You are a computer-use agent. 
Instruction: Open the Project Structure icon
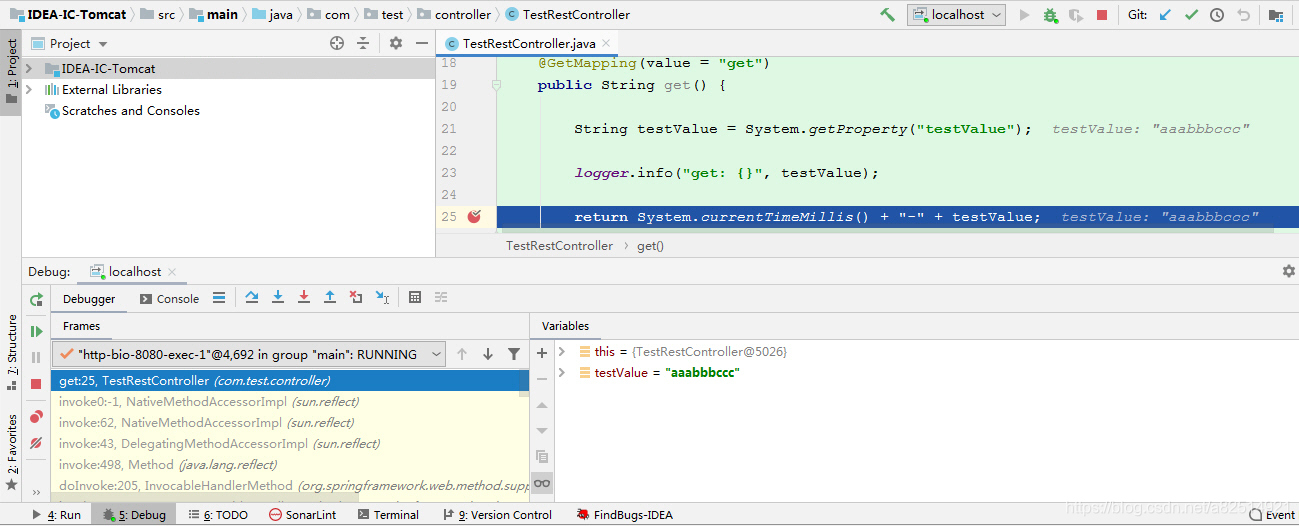point(1276,15)
